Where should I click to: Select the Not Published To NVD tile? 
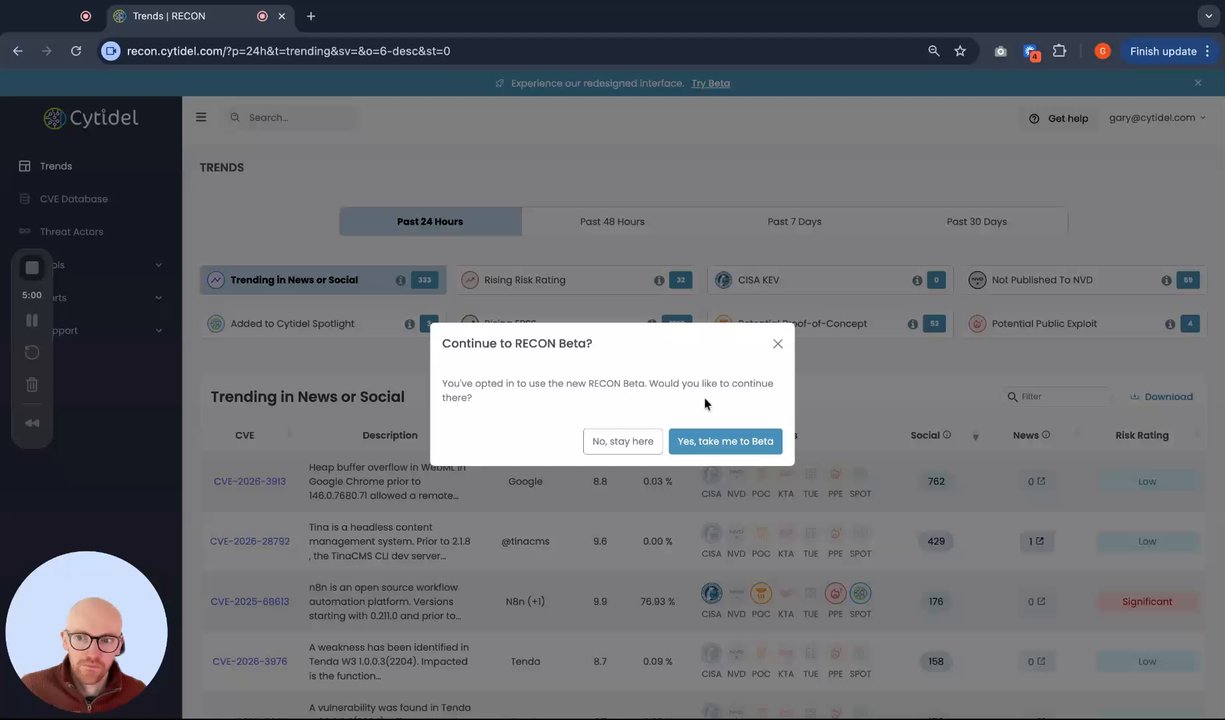[x=1084, y=280]
